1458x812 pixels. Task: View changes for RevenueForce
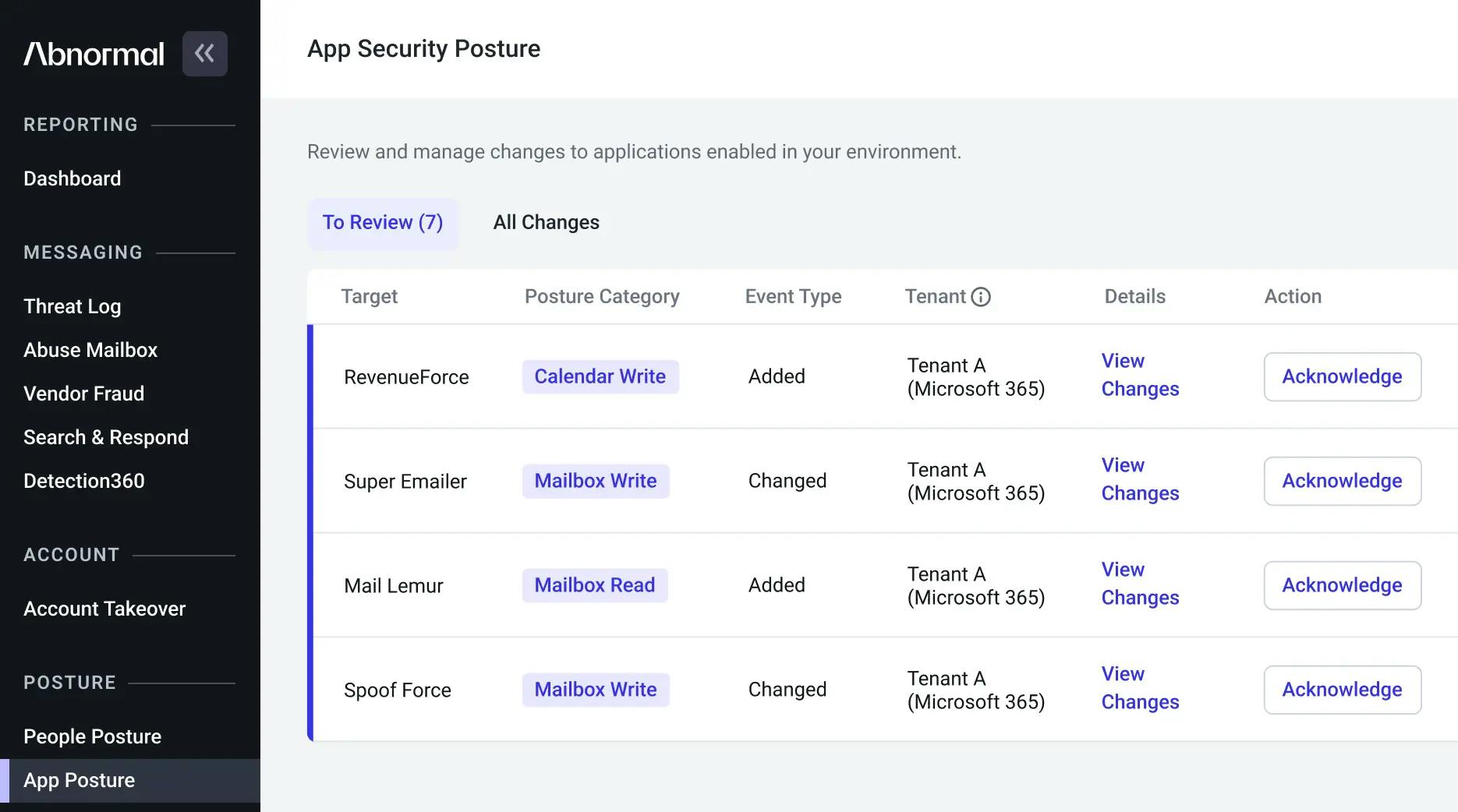point(1139,375)
